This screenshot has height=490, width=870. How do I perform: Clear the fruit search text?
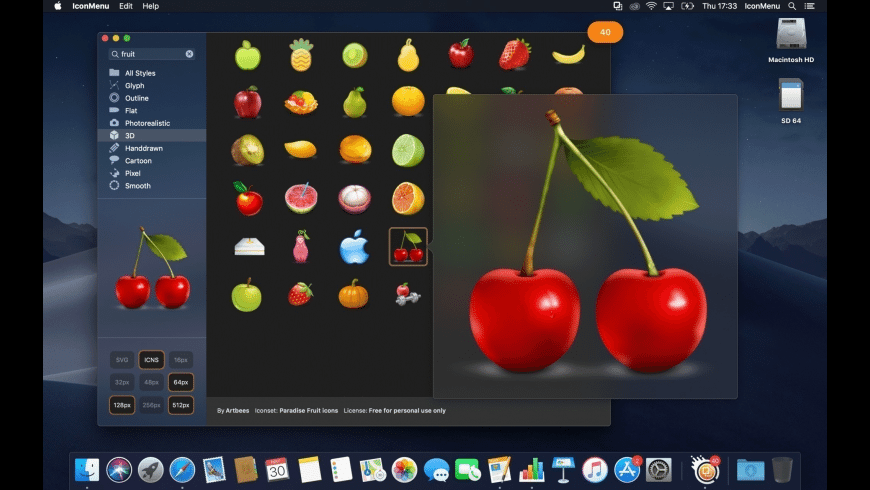coord(189,54)
